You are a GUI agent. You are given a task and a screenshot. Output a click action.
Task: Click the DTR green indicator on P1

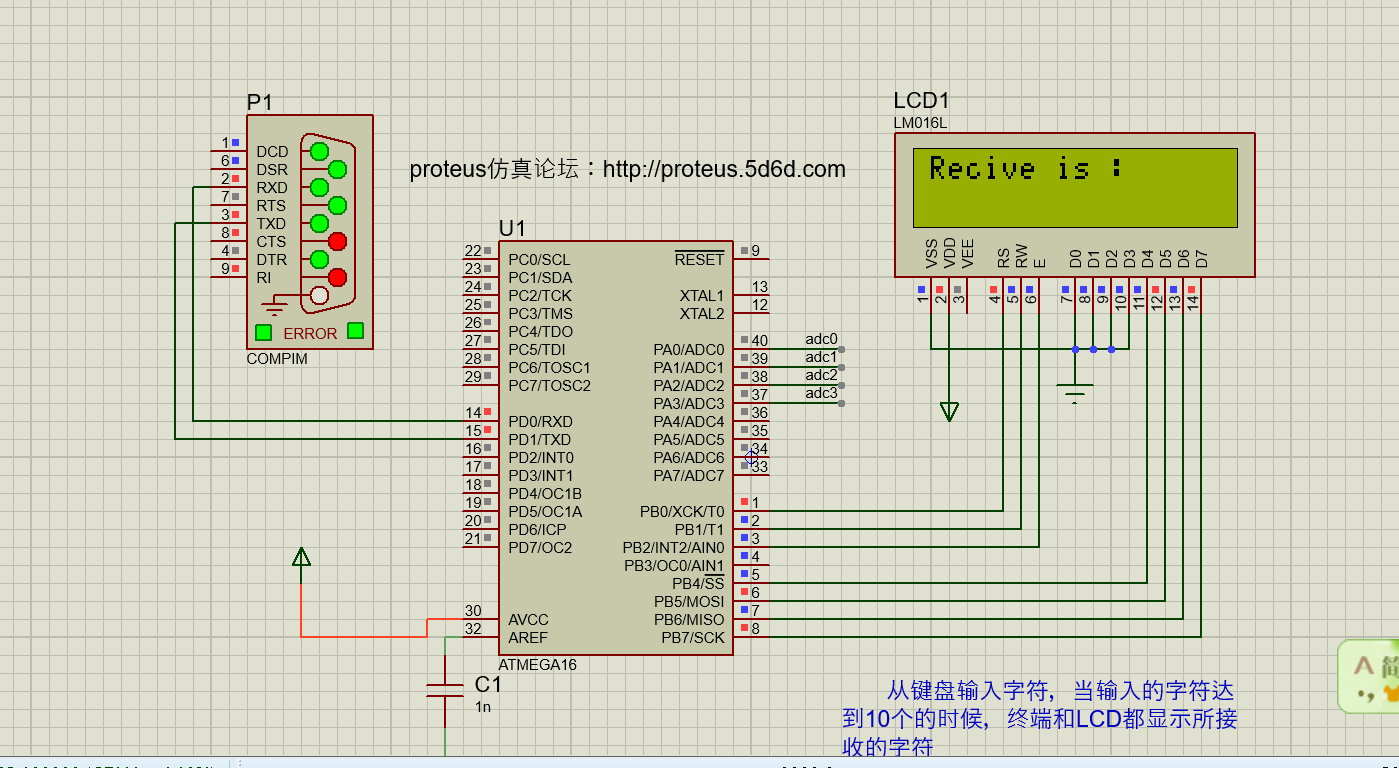click(319, 259)
